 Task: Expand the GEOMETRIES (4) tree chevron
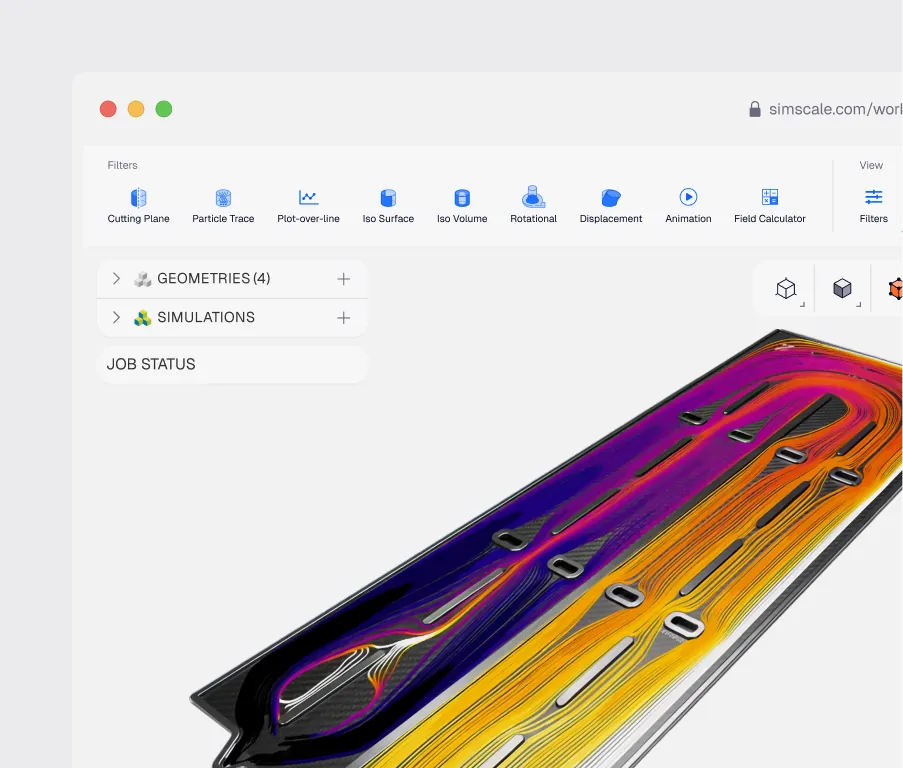tap(116, 279)
